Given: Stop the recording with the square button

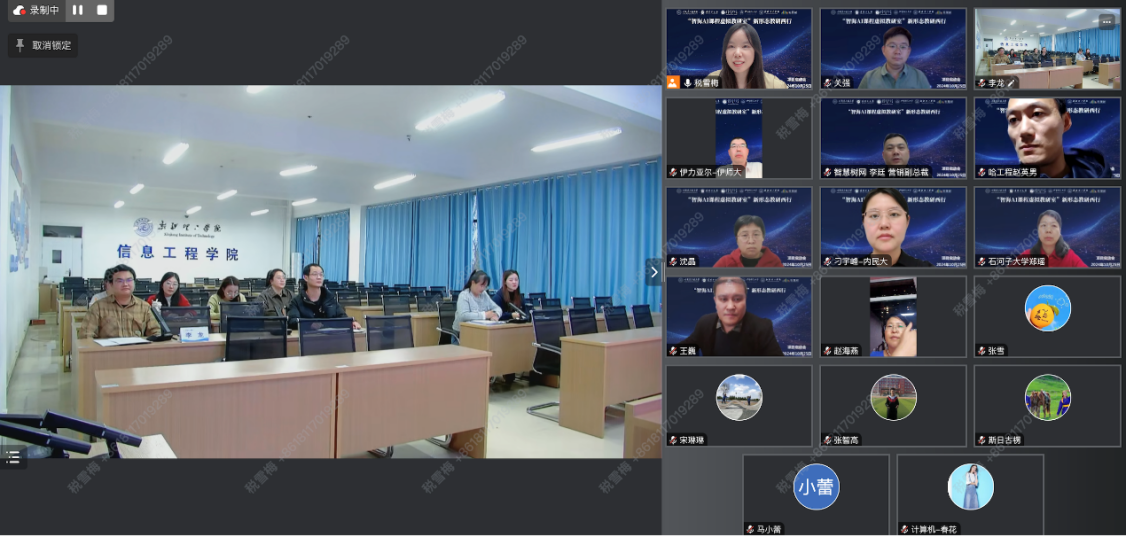Looking at the screenshot, I should tap(102, 10).
